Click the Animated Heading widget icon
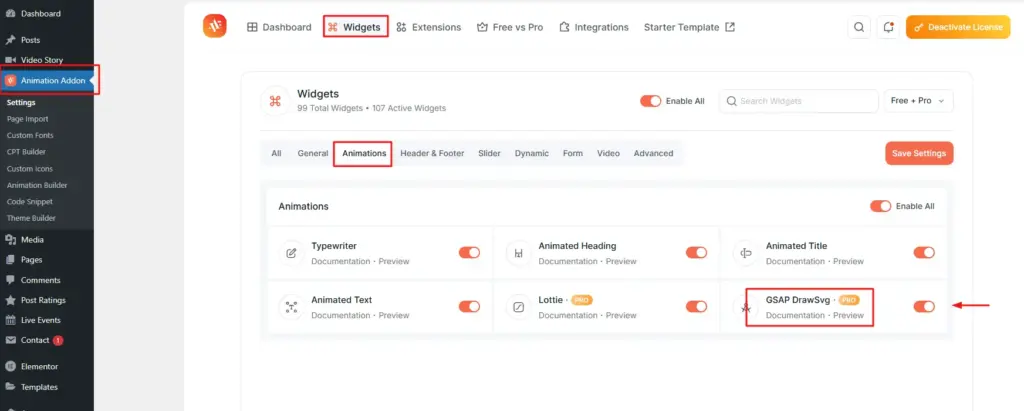Viewport: 1024px width, 411px height. pos(518,253)
